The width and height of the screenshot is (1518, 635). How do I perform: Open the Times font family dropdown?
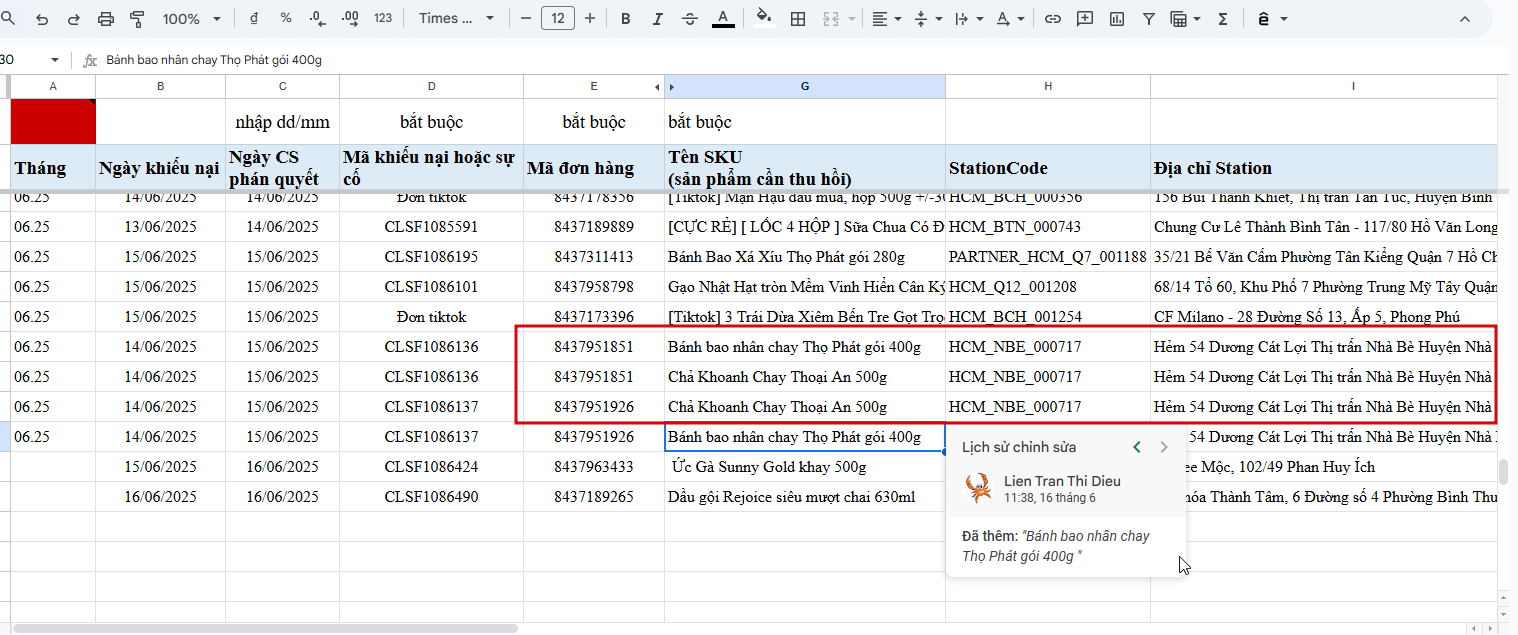click(x=457, y=19)
